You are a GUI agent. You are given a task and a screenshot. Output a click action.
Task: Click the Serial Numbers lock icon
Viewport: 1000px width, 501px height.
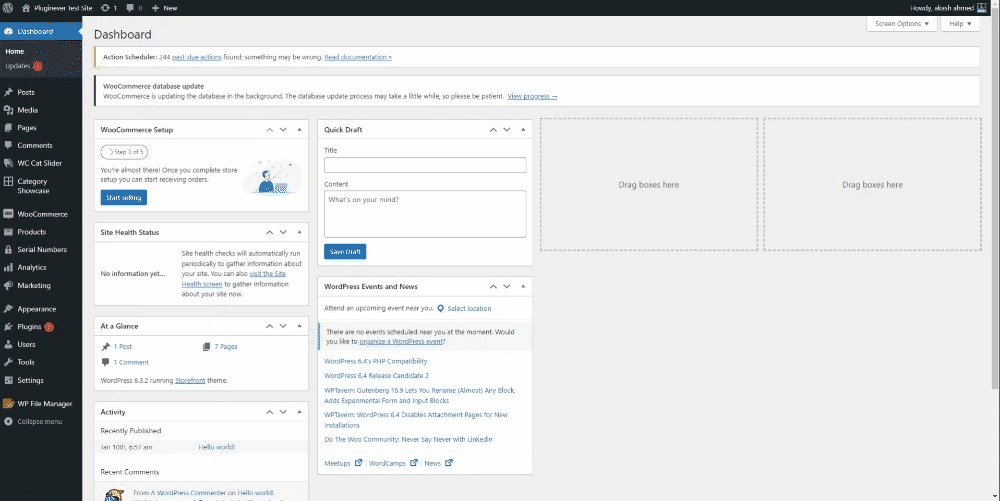coord(8,250)
